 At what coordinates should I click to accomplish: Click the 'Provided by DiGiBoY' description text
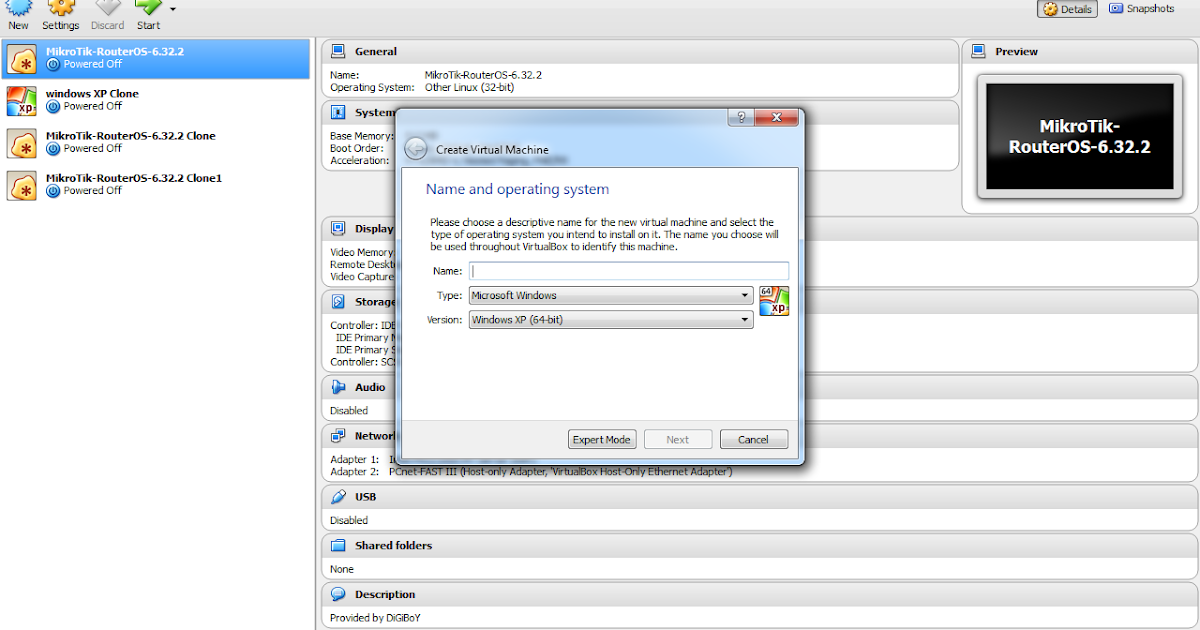pos(375,618)
